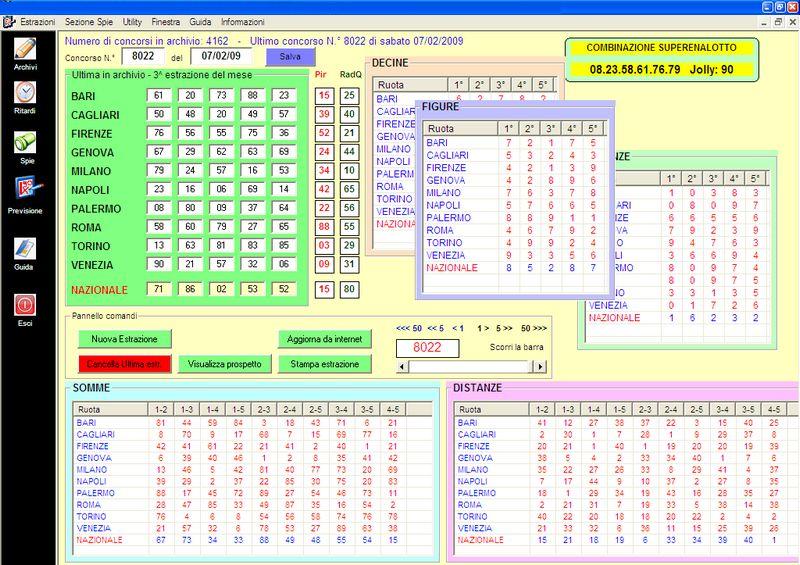
Task: Click the VENEZIA first number 90
Action: [159, 264]
